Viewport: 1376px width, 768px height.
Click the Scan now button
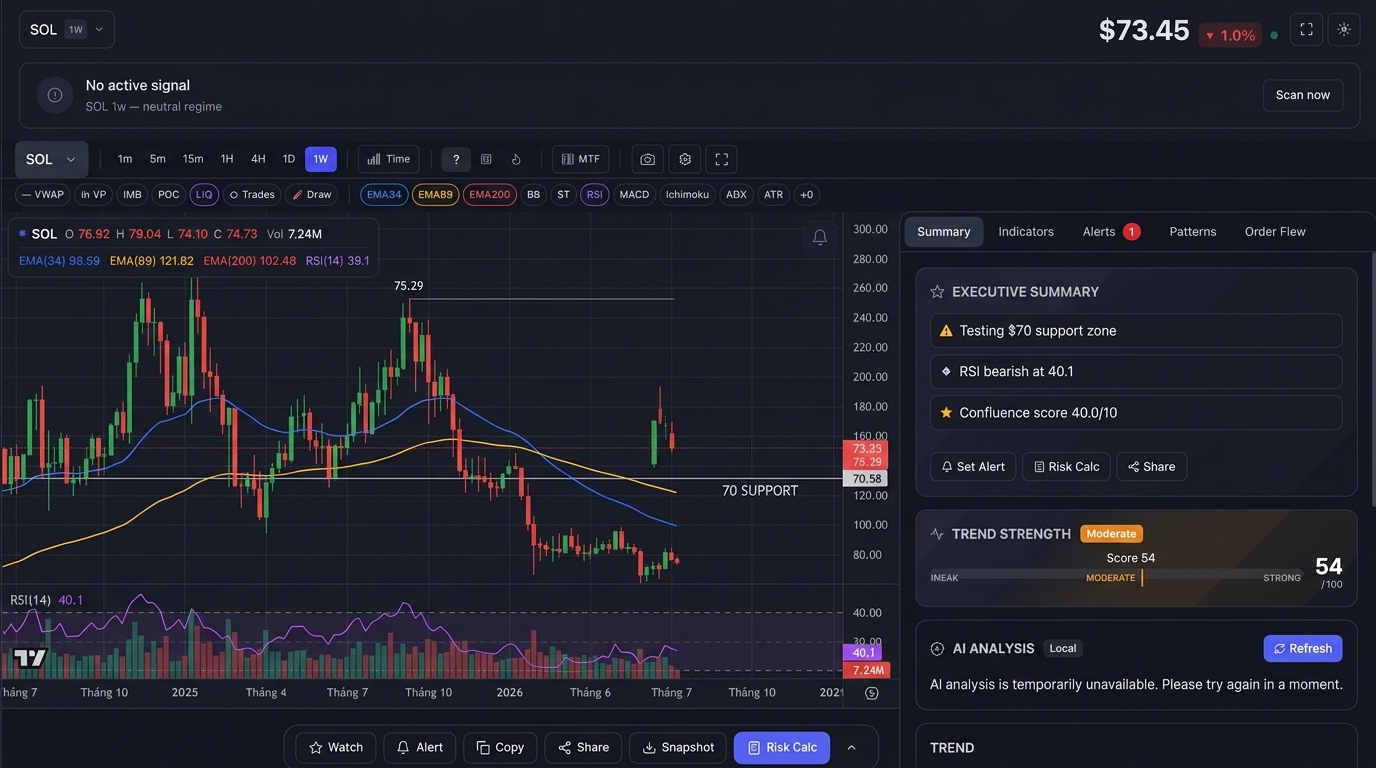pos(1303,95)
